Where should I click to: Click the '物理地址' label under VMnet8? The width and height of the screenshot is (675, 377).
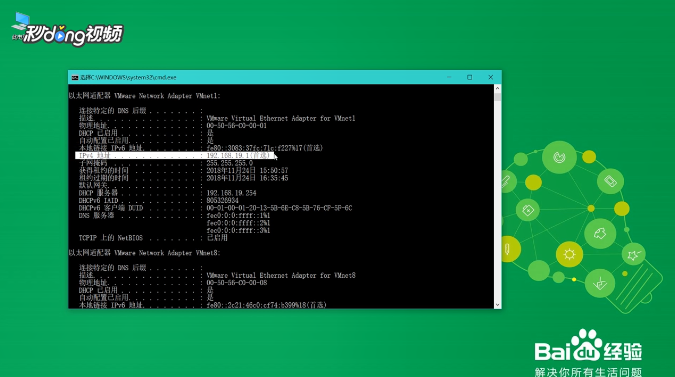pyautogui.click(x=93, y=283)
